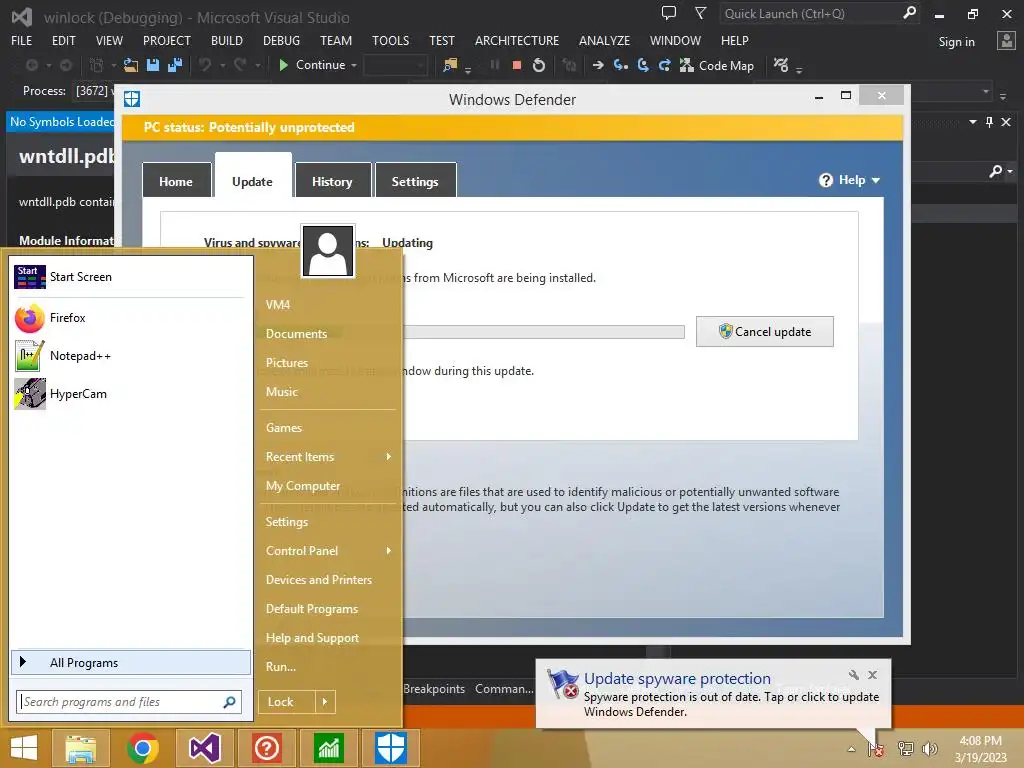The image size is (1024, 768).
Task: Click the user account picture in Start menu
Action: (328, 251)
